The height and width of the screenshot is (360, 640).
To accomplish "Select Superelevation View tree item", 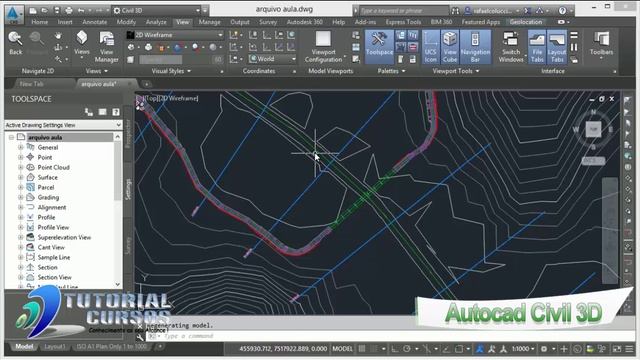I will coord(64,237).
